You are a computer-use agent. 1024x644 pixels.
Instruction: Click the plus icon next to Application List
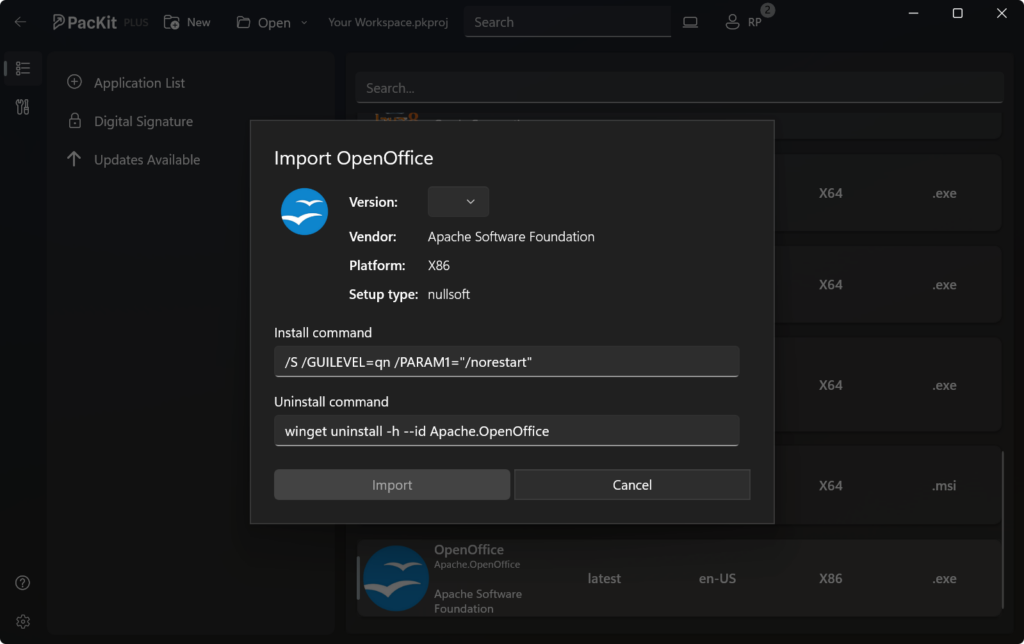point(74,82)
